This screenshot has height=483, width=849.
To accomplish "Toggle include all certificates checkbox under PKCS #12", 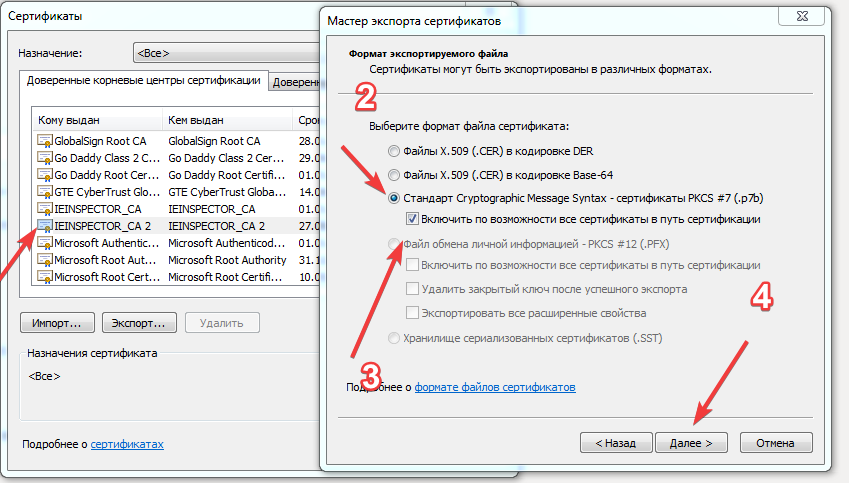I will [412, 265].
